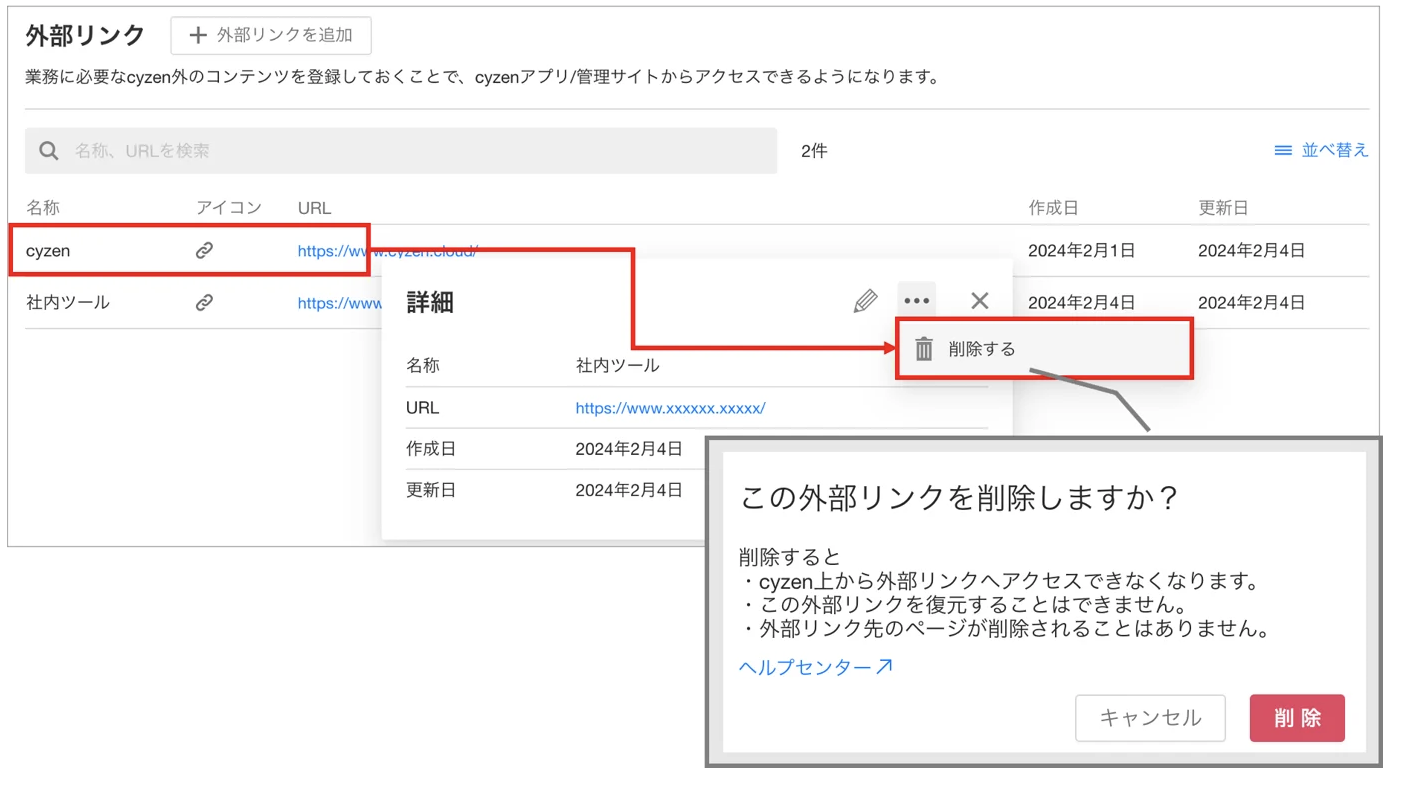The height and width of the screenshot is (792, 1412).
Task: Click 2024年2月1日 in the cyzen row
Action: pos(1082,251)
